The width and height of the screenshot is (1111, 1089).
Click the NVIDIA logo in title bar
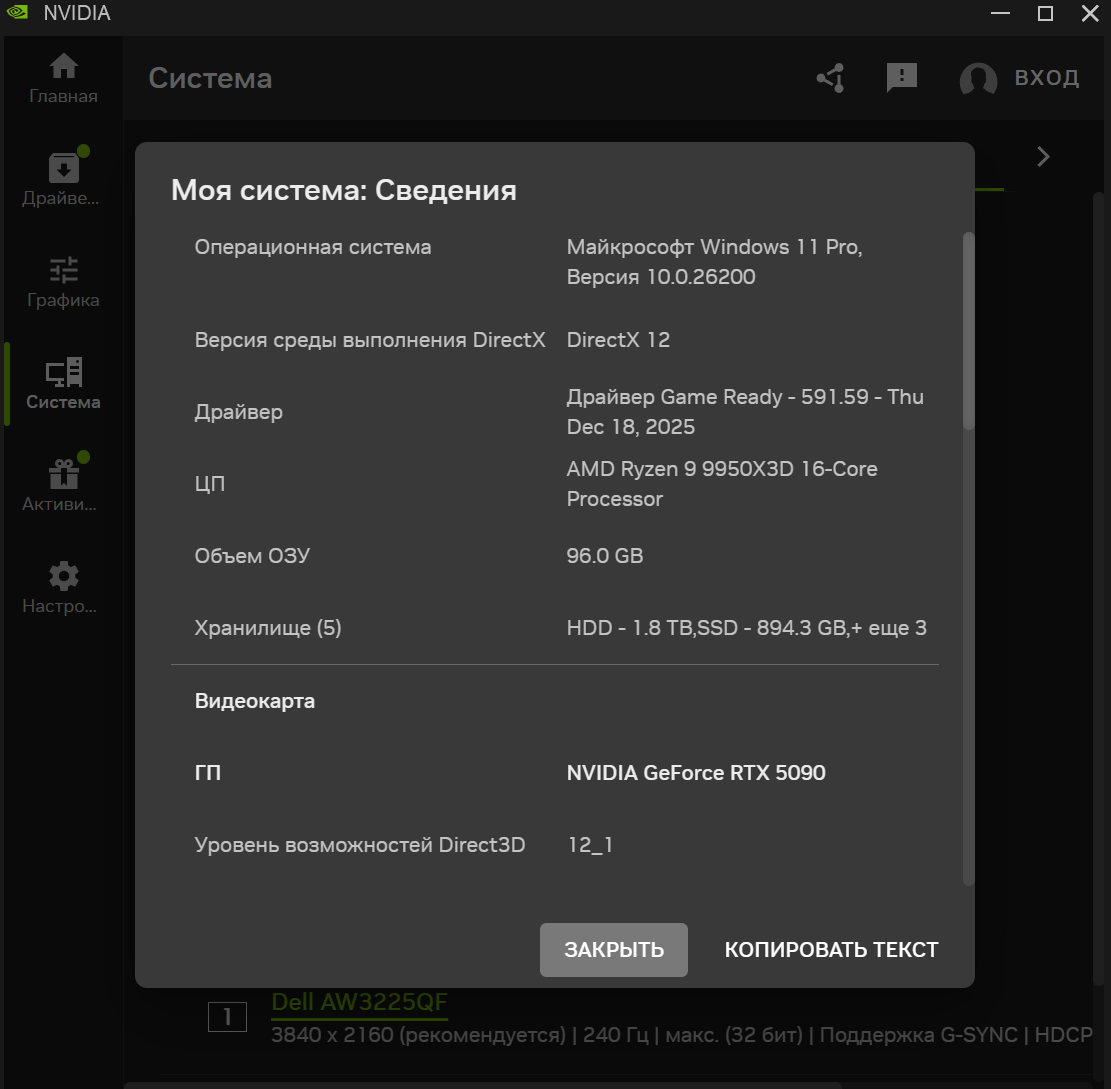[x=17, y=12]
